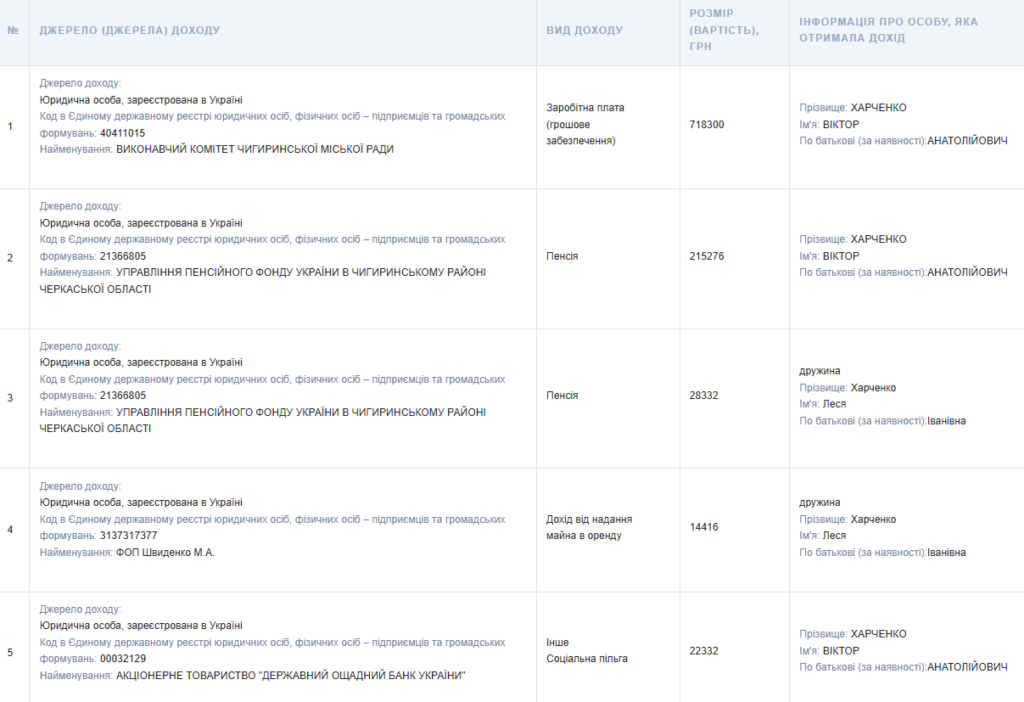Select the amount 22332 in row five
Viewport: 1024px width, 702px height.
(703, 651)
